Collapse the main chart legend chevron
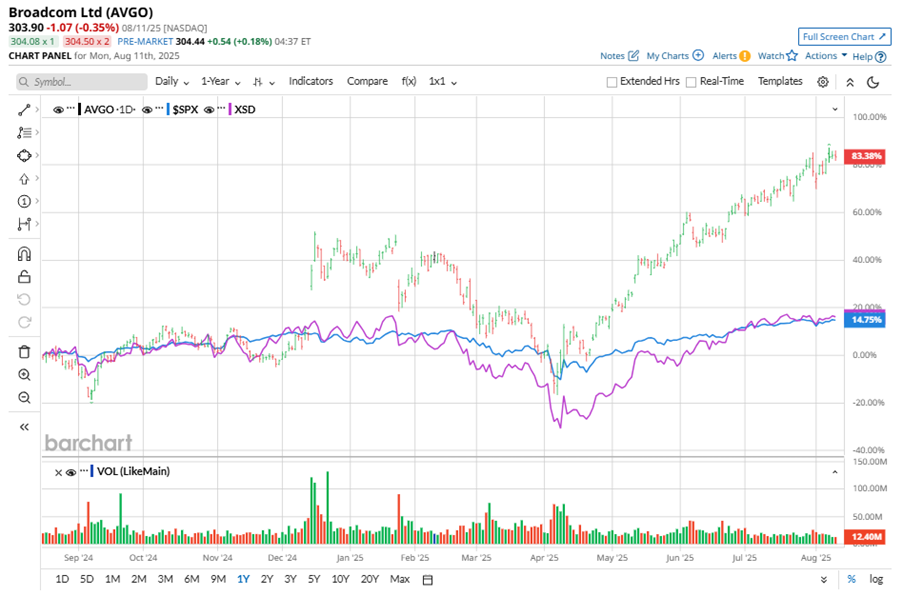Screen dimensions: 903x596 click(834, 109)
